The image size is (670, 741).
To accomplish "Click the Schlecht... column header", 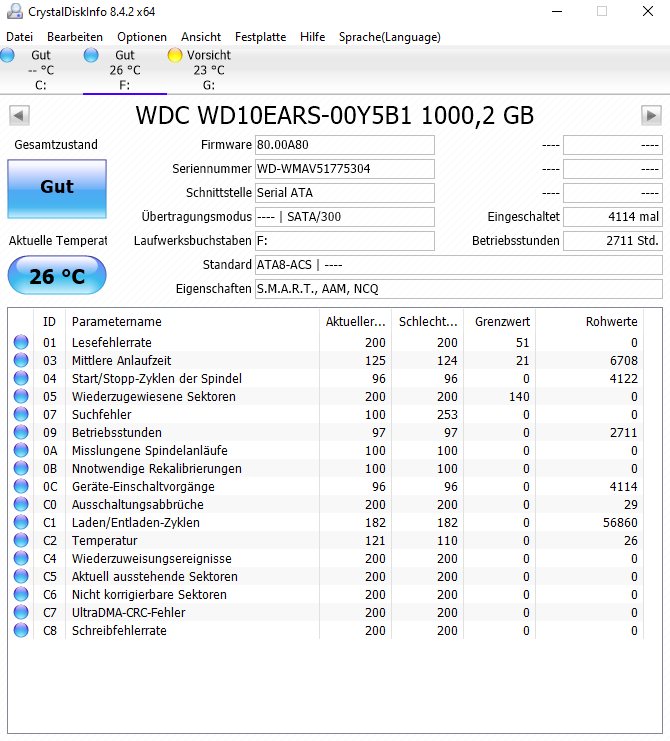I will pos(428,322).
